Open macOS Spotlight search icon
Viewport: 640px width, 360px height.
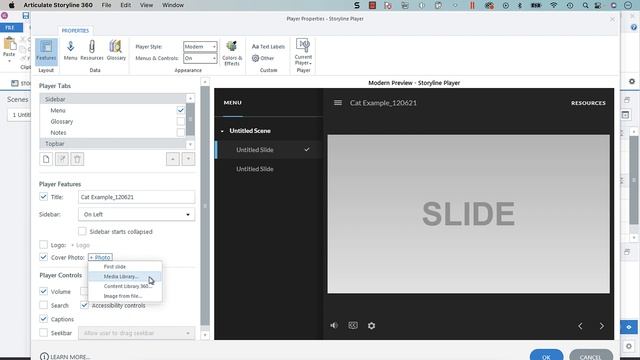pyautogui.click(x=585, y=5)
